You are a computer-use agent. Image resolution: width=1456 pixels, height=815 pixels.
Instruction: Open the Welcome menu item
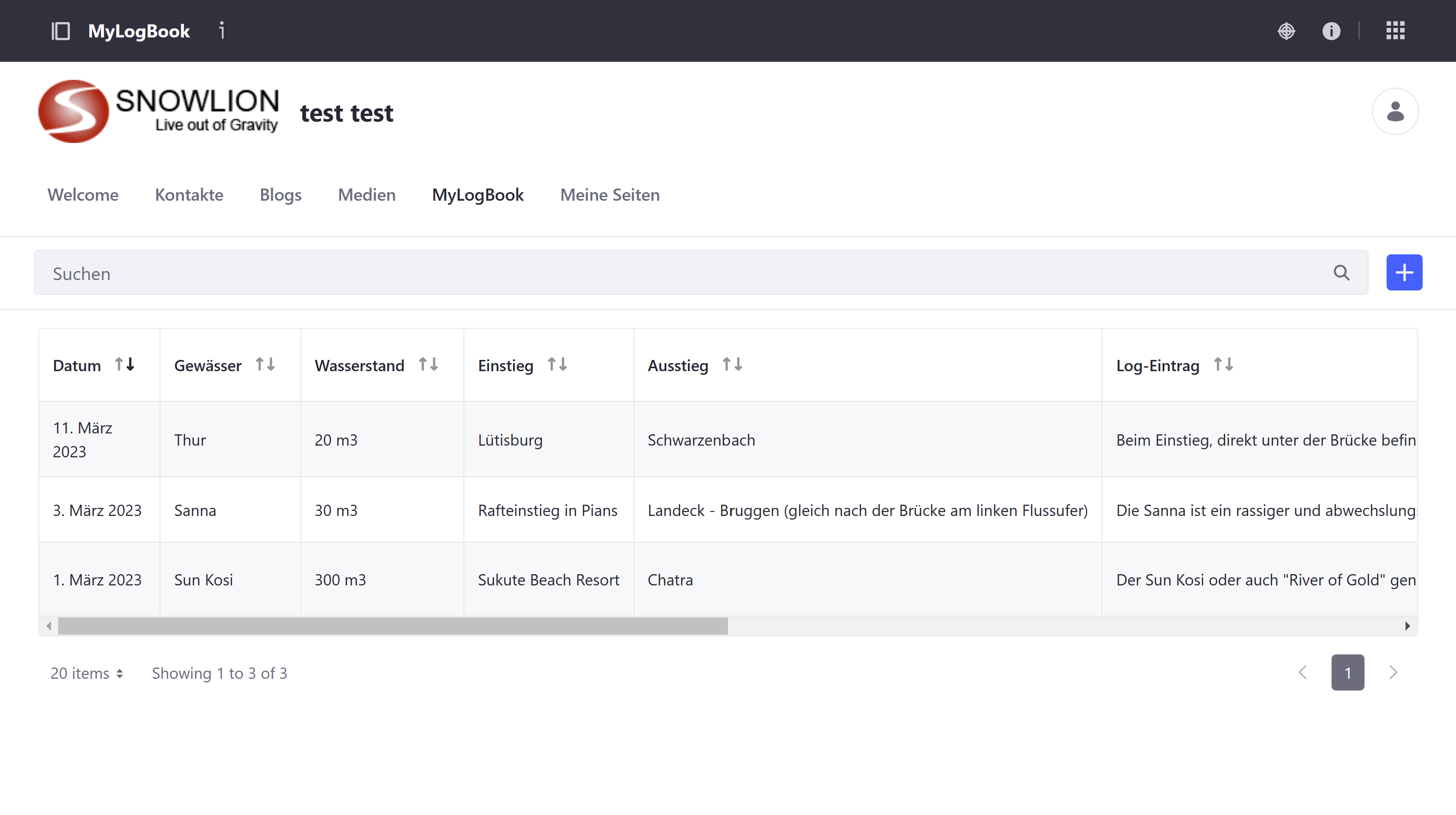coord(82,194)
